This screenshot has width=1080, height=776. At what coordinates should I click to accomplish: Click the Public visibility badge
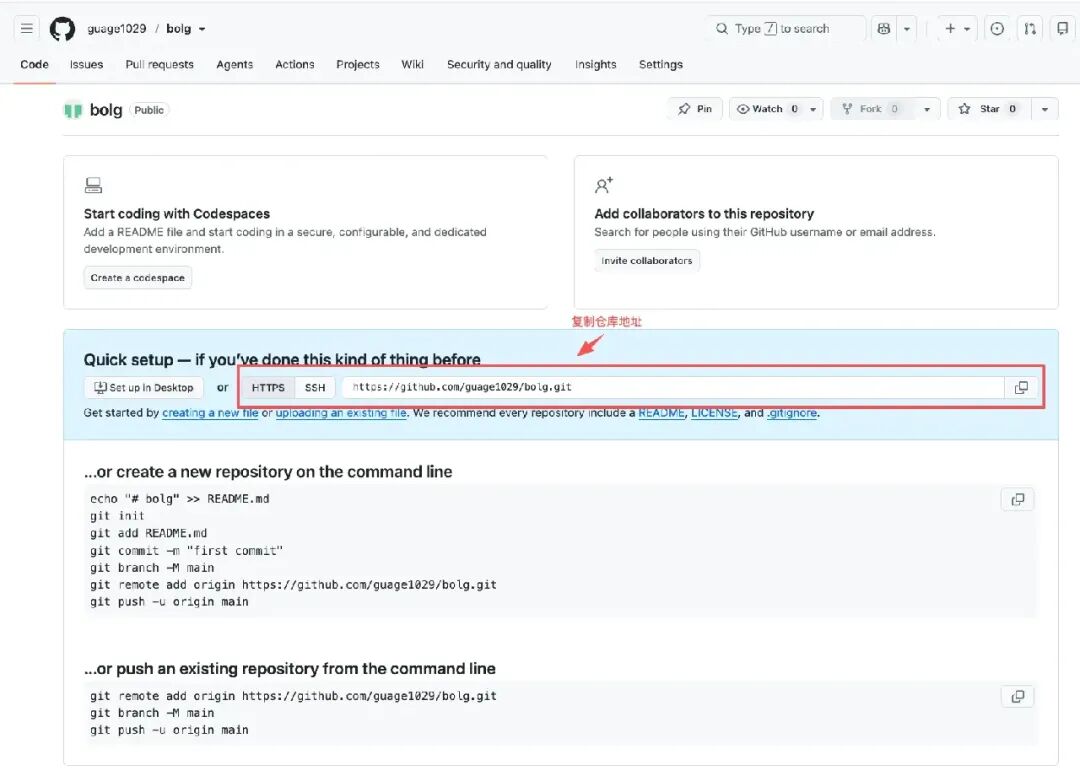click(x=149, y=110)
